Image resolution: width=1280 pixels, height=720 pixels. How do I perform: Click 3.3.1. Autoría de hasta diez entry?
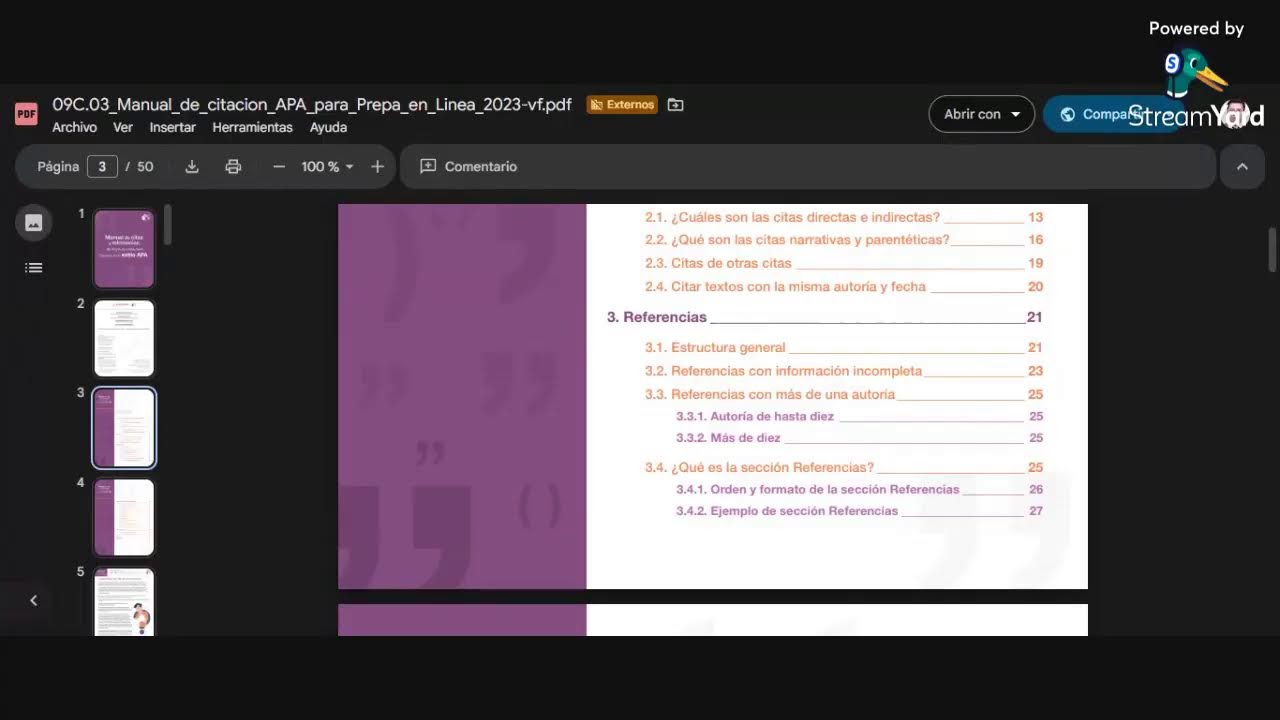click(x=860, y=416)
